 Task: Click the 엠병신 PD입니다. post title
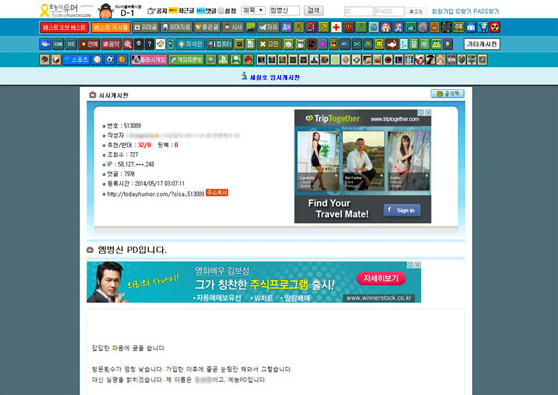click(x=132, y=250)
